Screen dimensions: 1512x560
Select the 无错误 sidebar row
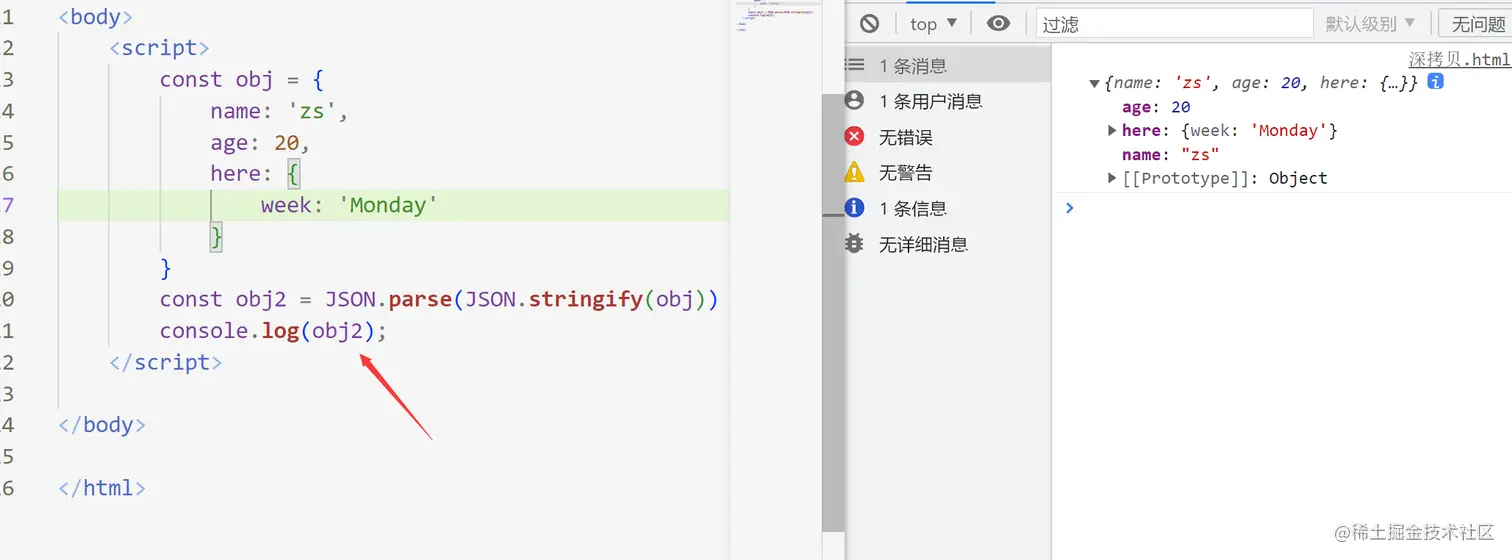click(x=948, y=137)
